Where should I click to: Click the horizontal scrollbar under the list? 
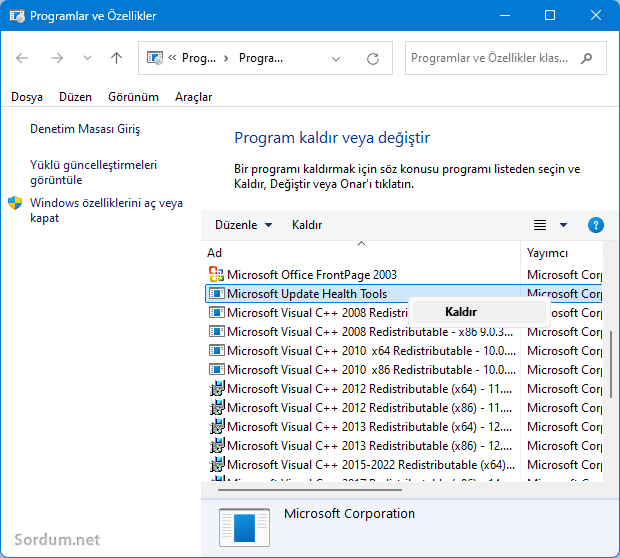point(310,490)
